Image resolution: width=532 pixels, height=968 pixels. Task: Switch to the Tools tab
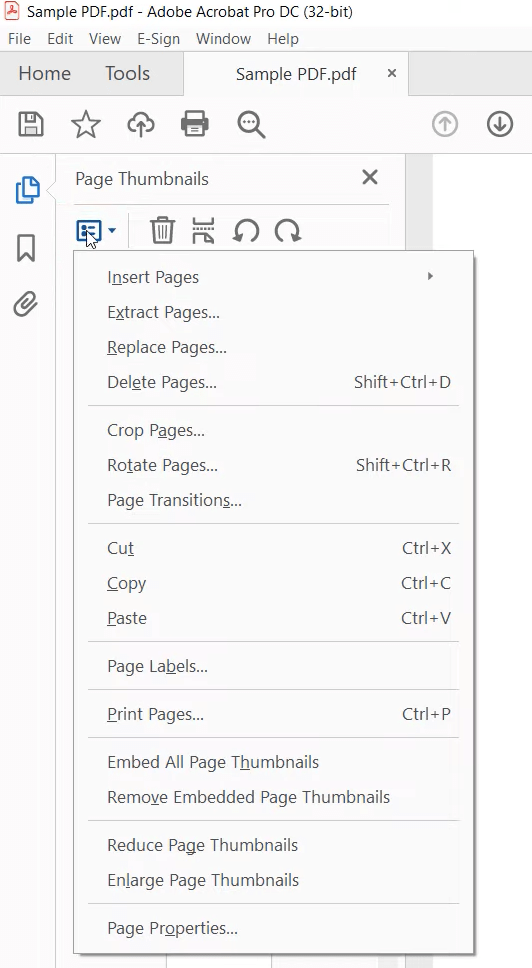pyautogui.click(x=127, y=73)
